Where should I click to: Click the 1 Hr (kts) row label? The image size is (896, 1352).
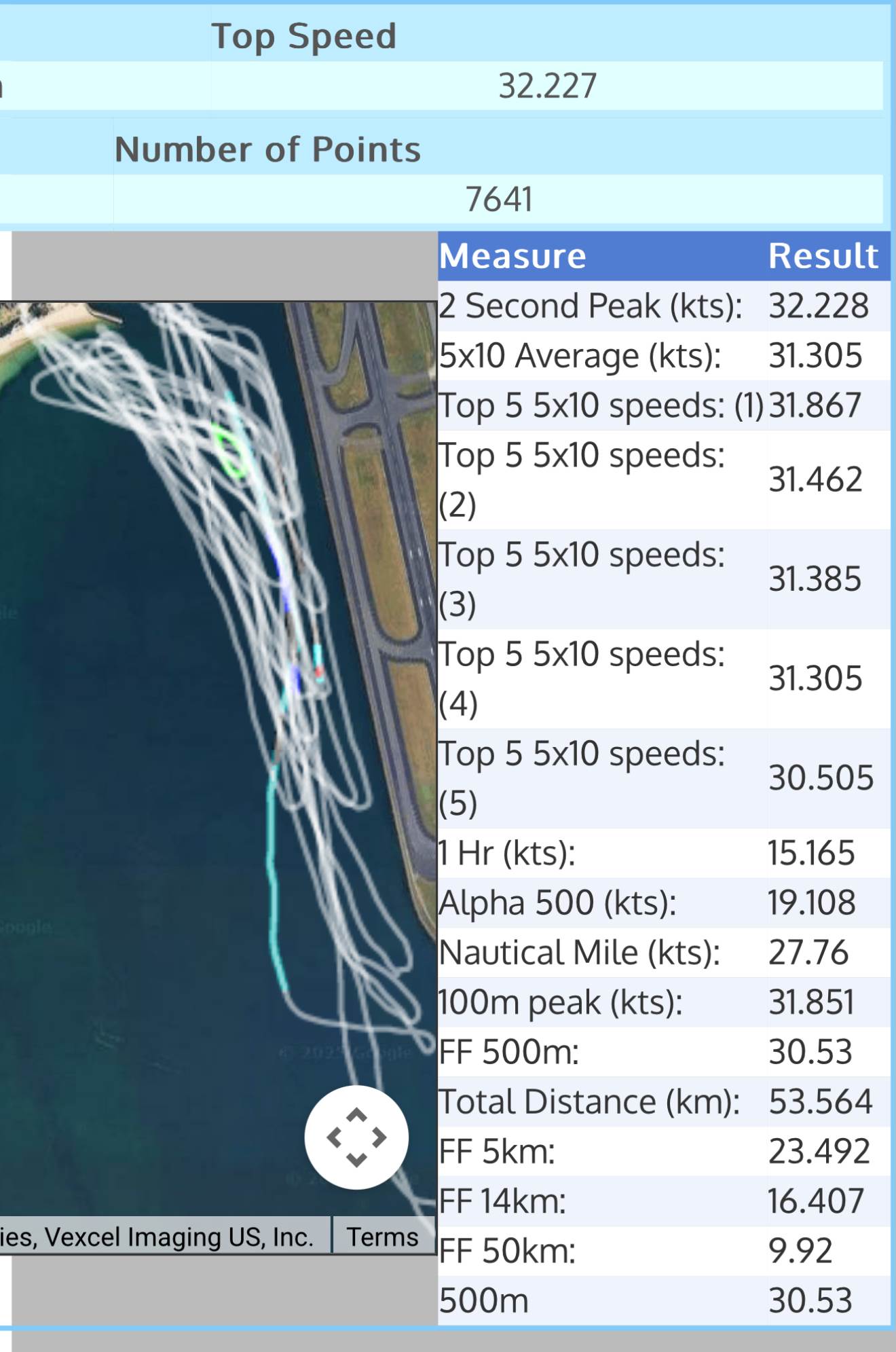pos(507,853)
